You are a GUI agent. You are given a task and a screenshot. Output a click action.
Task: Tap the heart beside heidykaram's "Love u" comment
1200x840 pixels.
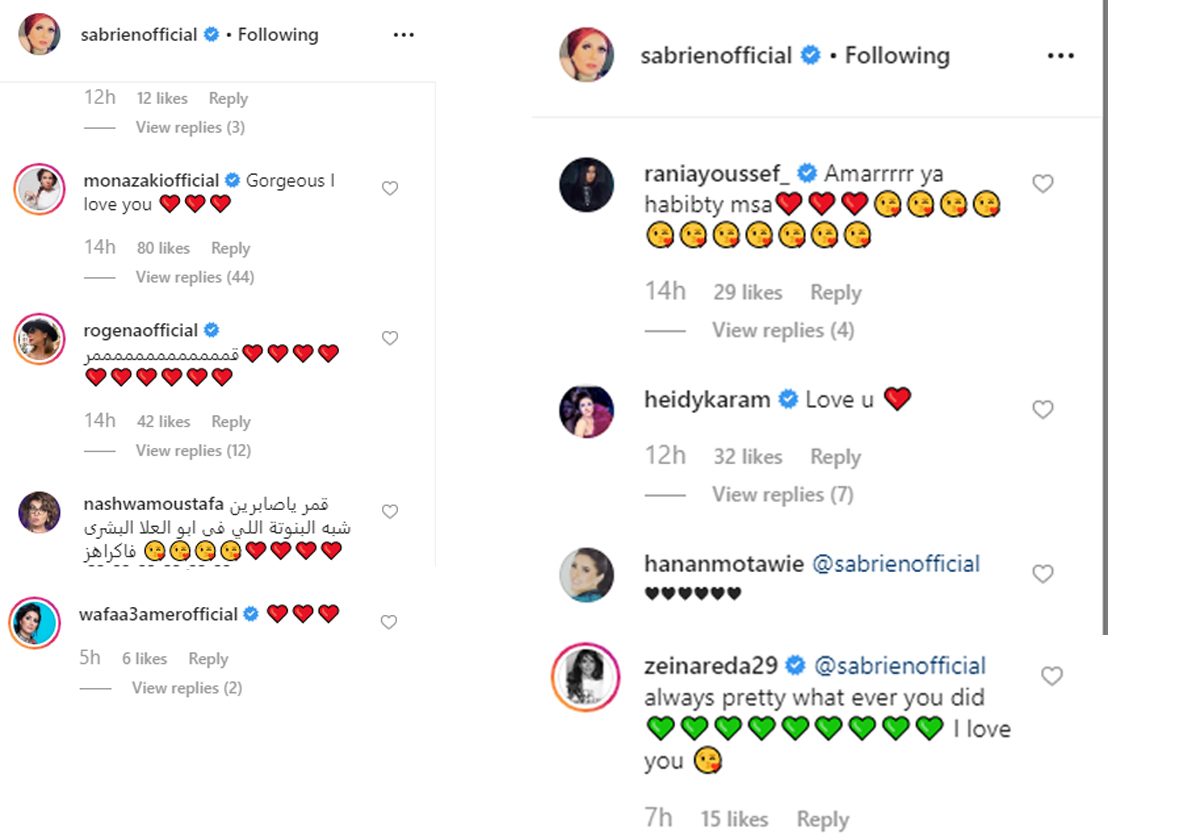coord(1043,410)
